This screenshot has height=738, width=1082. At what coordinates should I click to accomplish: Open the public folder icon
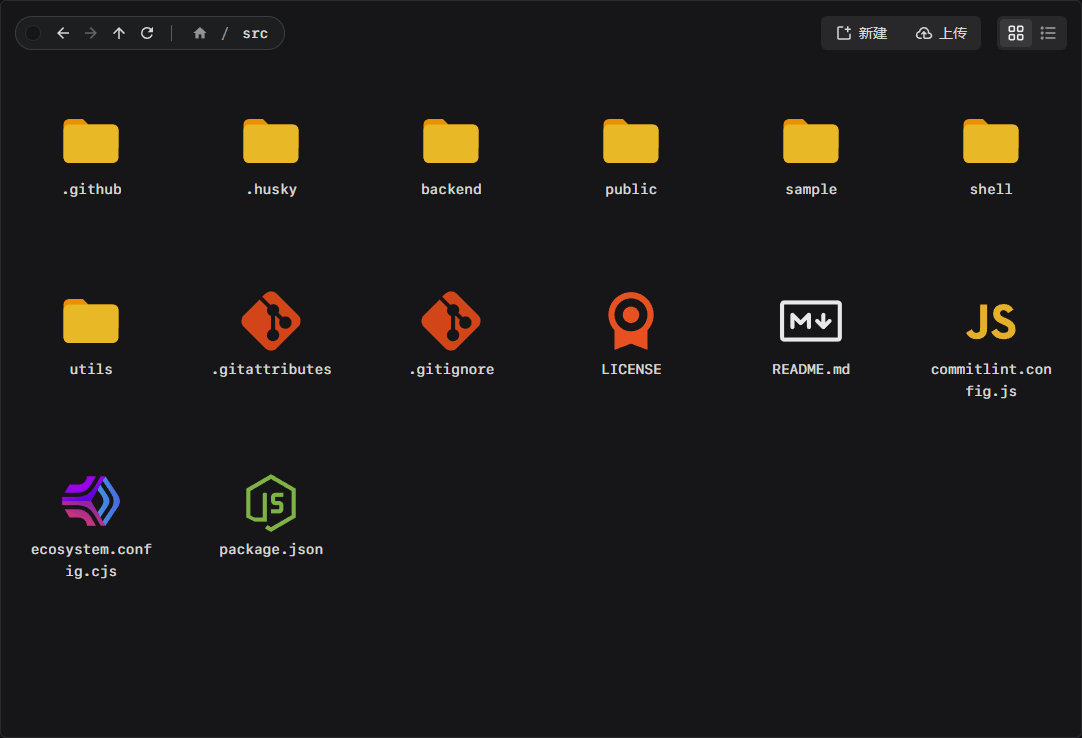pyautogui.click(x=631, y=141)
